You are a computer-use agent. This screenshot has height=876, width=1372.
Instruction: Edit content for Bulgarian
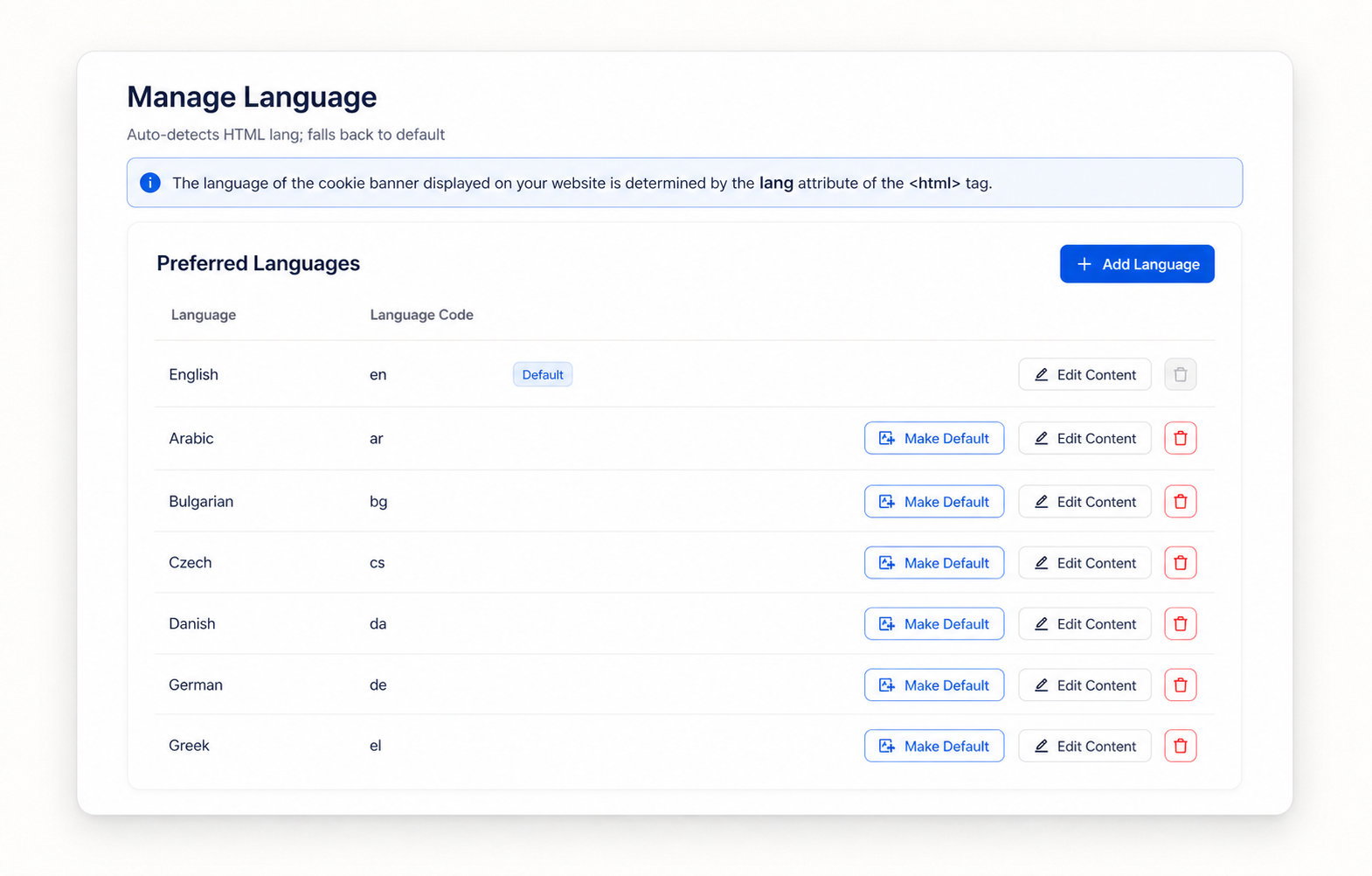pos(1084,502)
